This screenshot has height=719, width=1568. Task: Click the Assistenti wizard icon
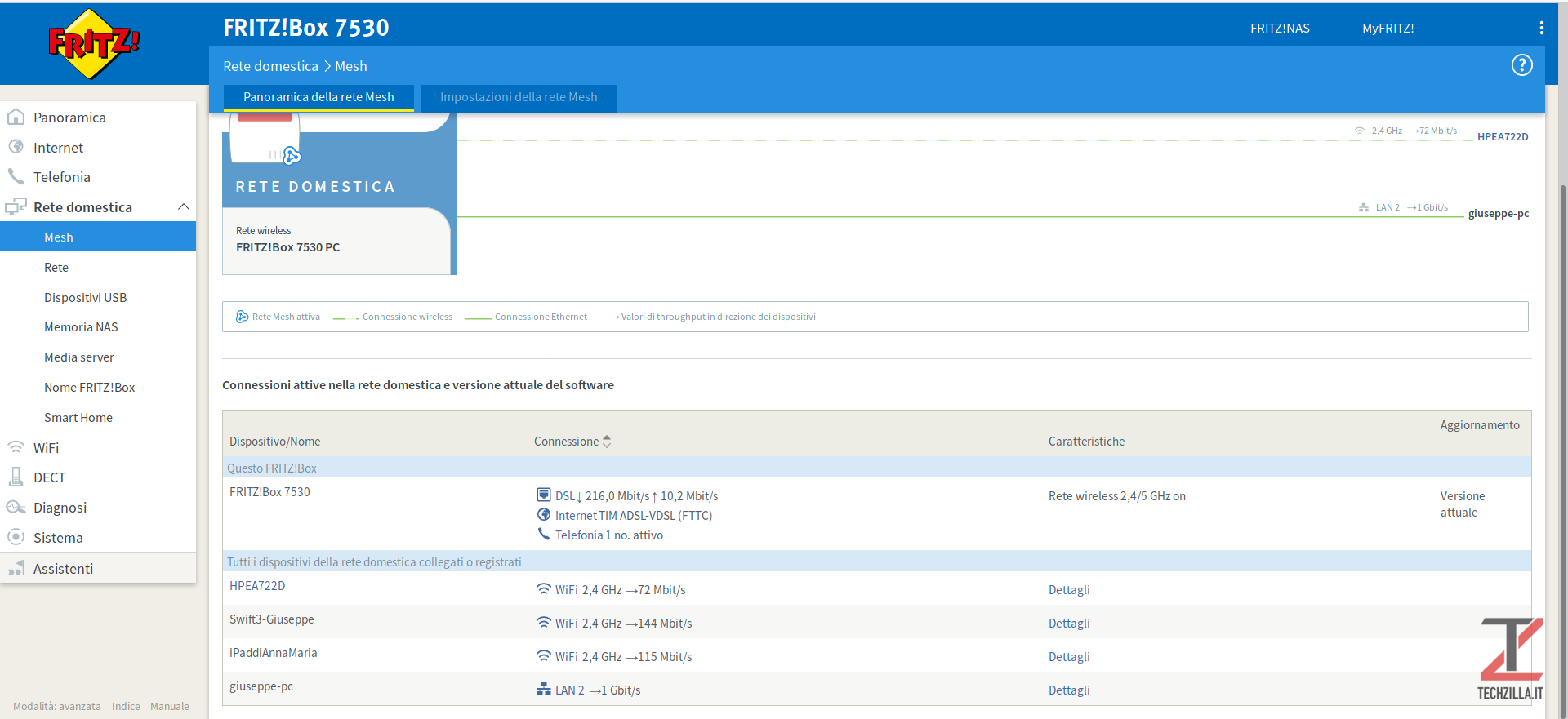[16, 568]
